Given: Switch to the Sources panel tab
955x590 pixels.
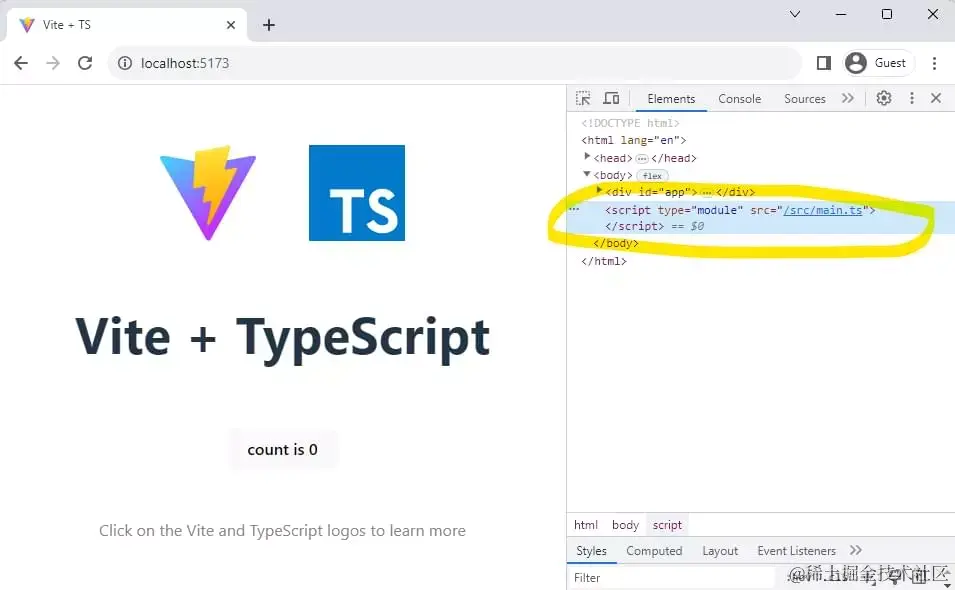Looking at the screenshot, I should point(805,99).
